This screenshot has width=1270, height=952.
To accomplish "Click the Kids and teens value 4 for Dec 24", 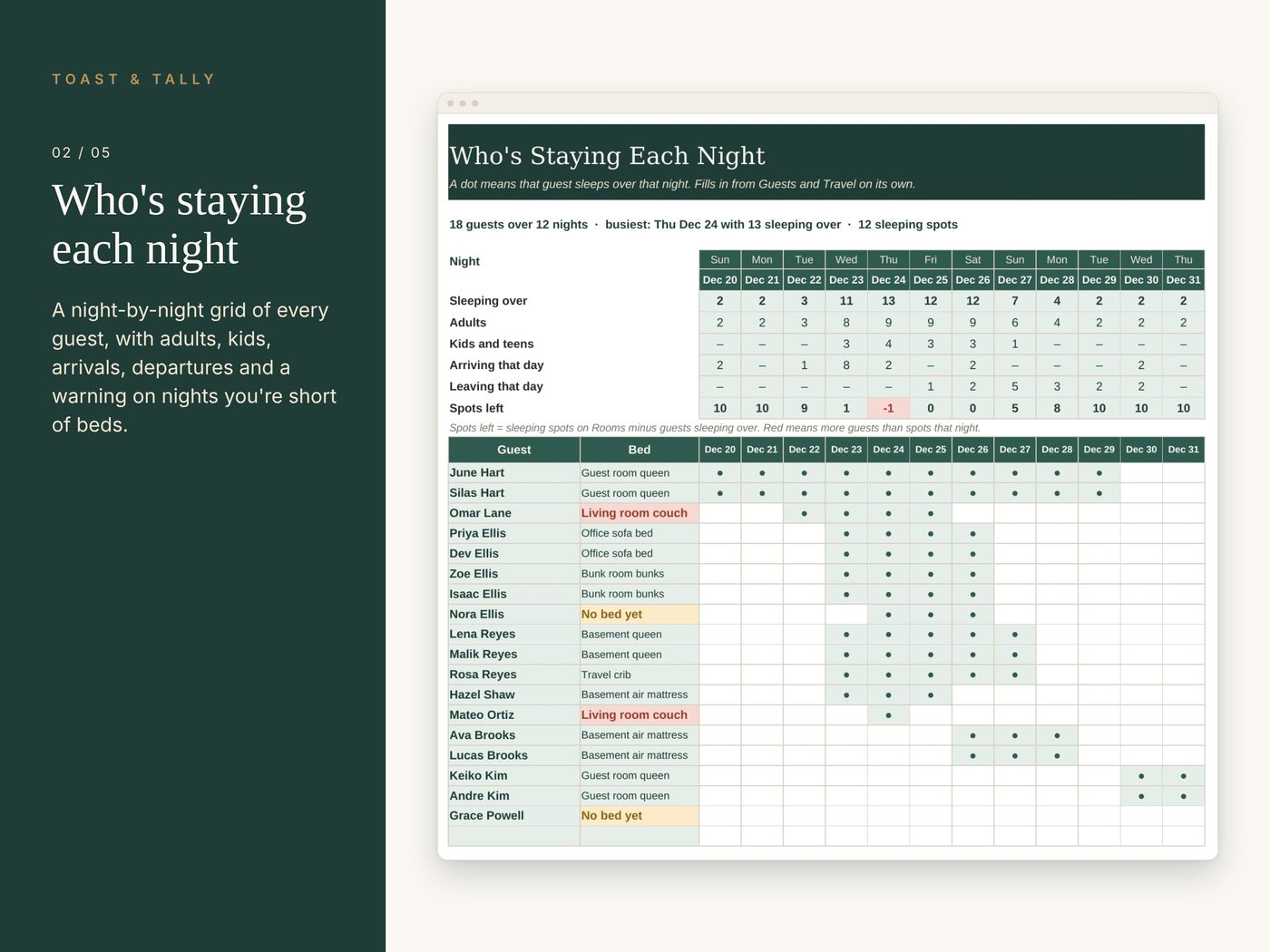I will pyautogui.click(x=888, y=344).
